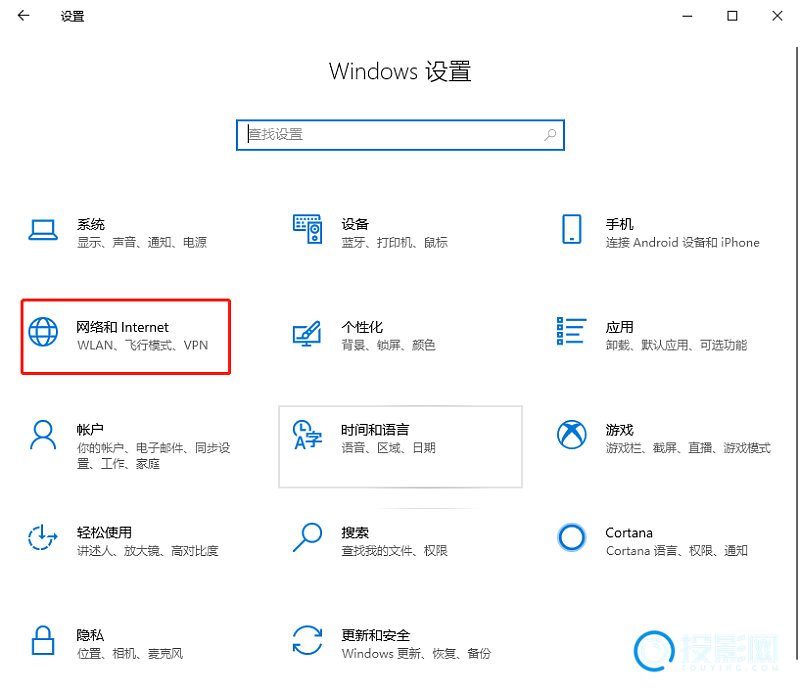Image resolution: width=800 pixels, height=694 pixels.
Task: Open the Update & Security refresh icon
Action: pos(307,640)
